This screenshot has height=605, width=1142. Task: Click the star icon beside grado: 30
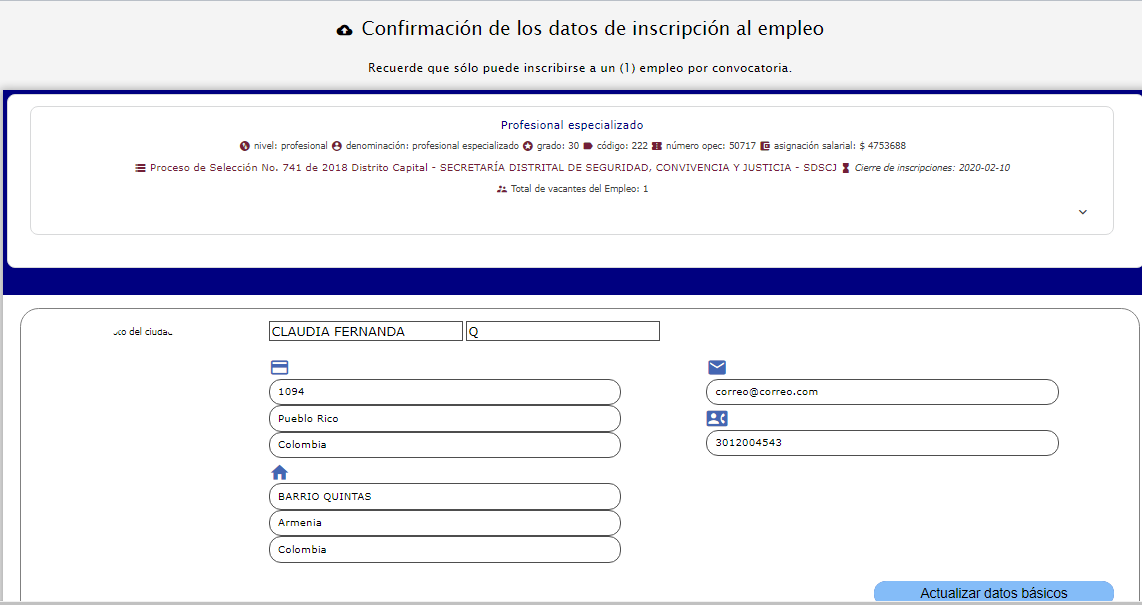[527, 146]
